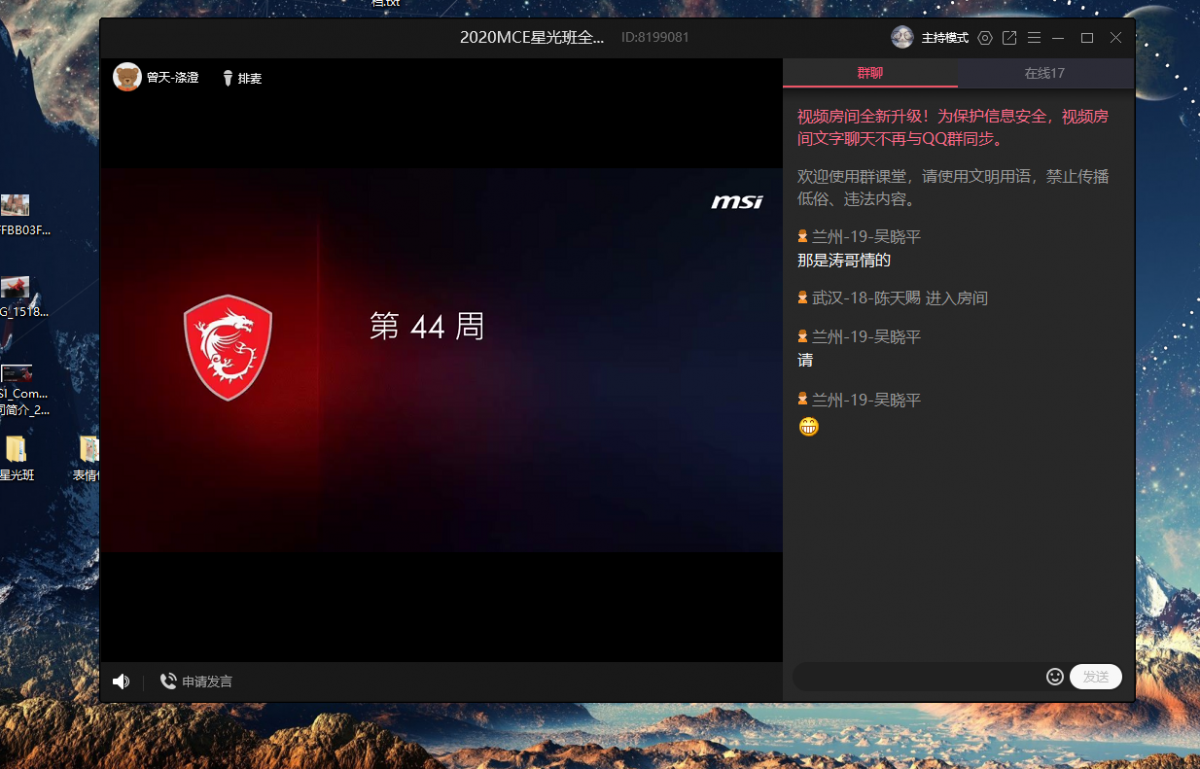Mute the room speaker volume icon

pos(121,681)
